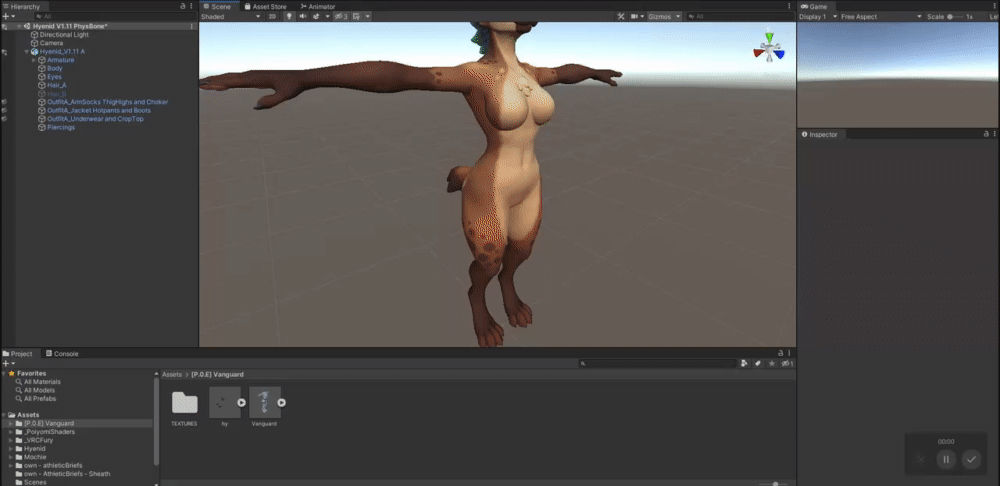Viewport: 1000px width, 486px height.
Task: Expand the Vanguard asset play arrow
Action: tap(281, 402)
